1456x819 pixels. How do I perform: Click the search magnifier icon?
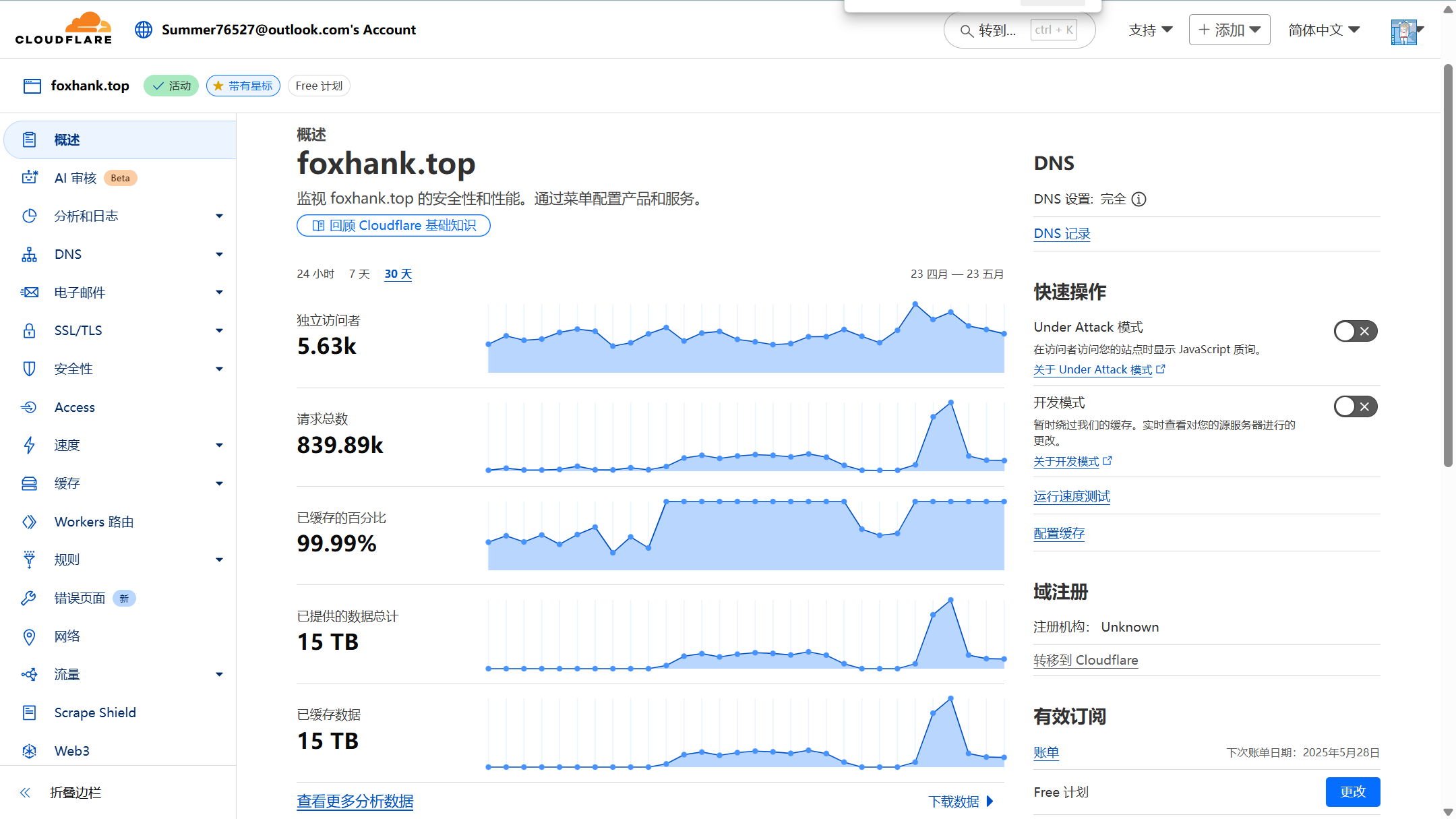(967, 30)
